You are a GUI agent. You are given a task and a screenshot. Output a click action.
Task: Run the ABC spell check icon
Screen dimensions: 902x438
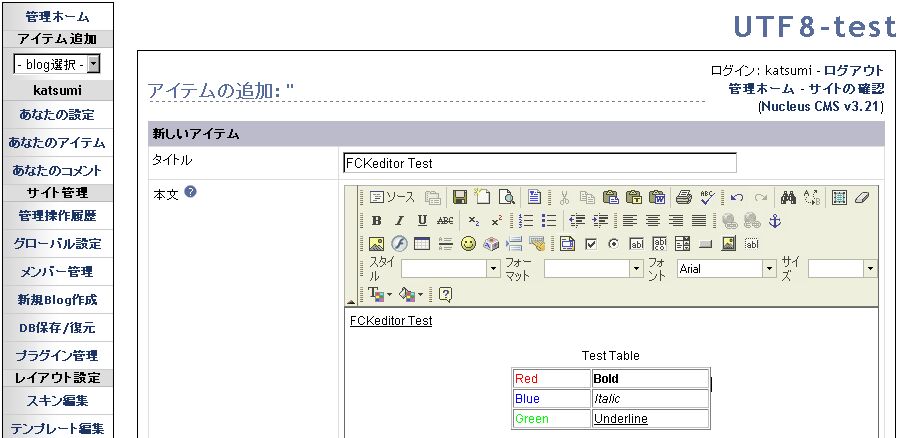[x=707, y=197]
